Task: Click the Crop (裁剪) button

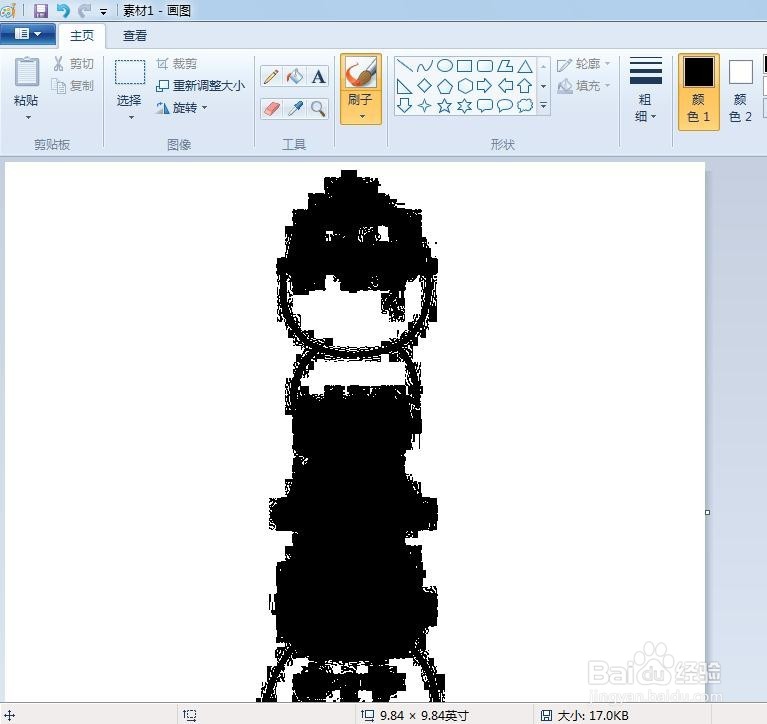Action: click(x=177, y=64)
